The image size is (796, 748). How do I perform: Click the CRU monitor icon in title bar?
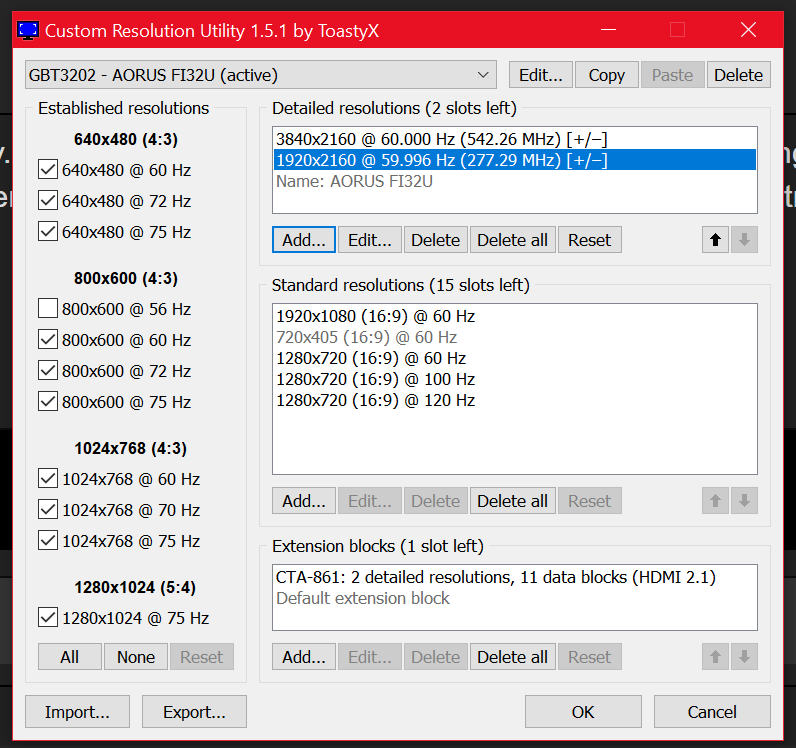tap(29, 30)
